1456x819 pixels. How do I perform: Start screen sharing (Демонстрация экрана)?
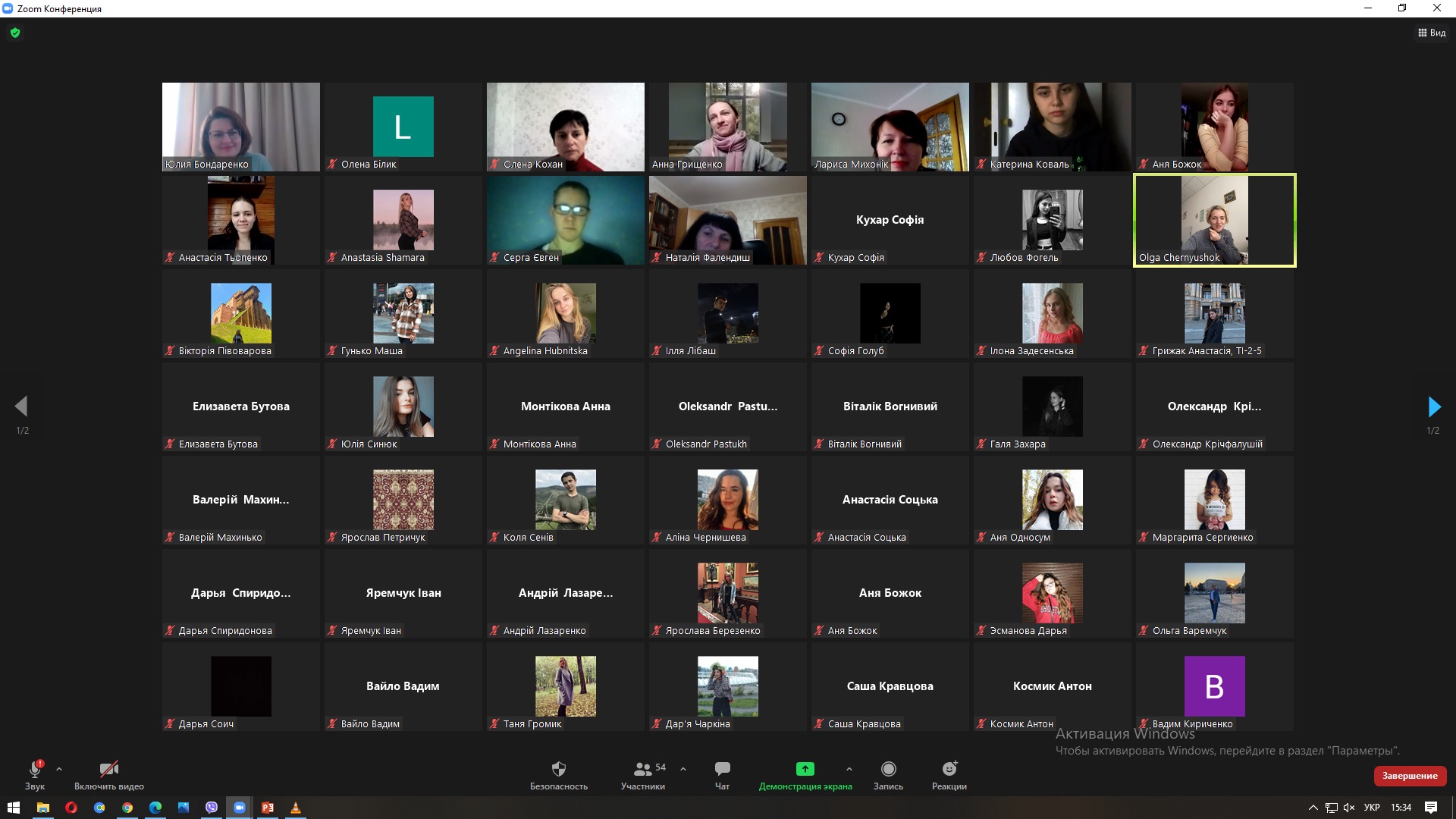805,769
